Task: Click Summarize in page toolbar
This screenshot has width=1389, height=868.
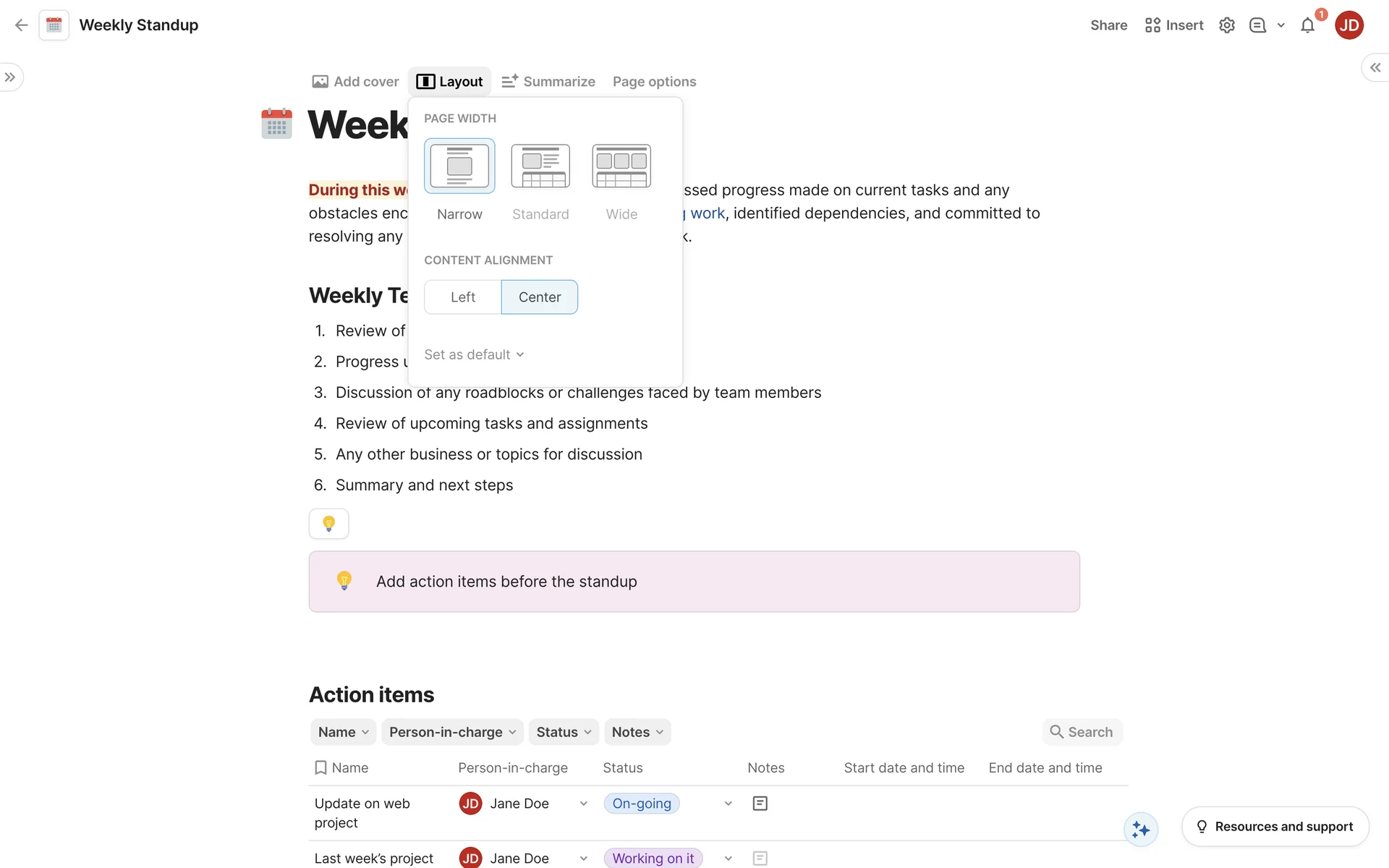Action: (548, 82)
